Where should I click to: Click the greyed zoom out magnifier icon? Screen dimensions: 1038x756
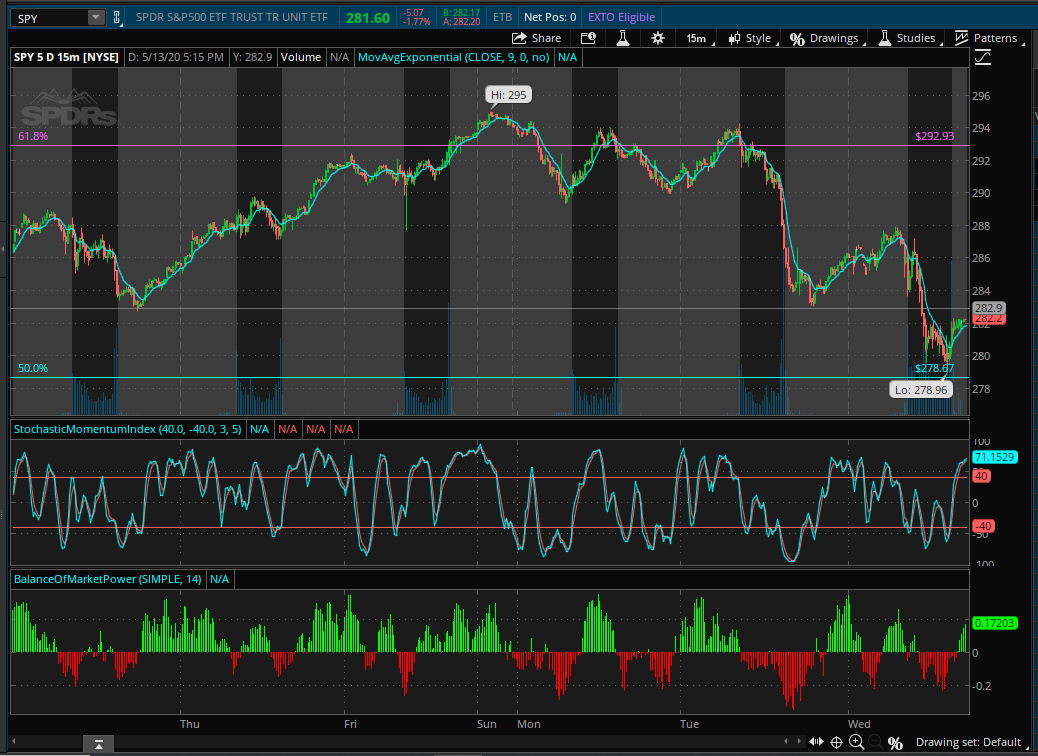point(875,742)
